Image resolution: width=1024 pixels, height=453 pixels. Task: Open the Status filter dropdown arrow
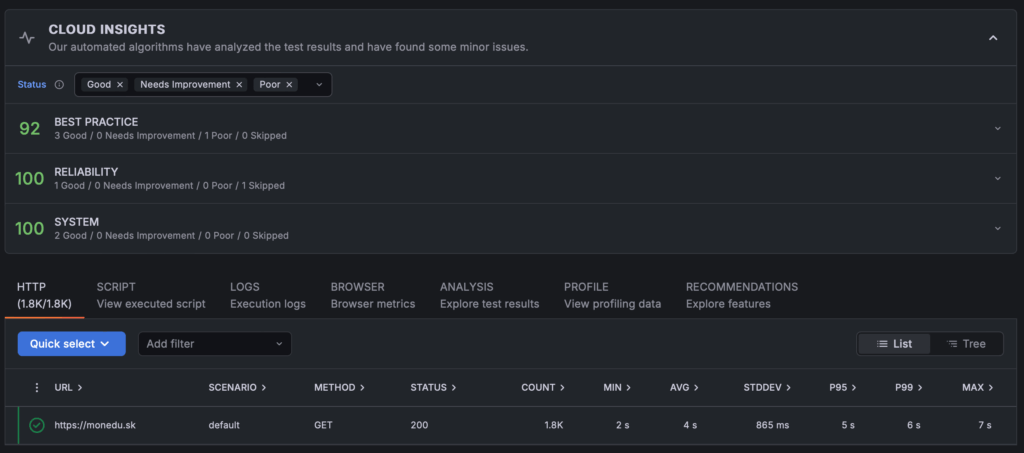[319, 84]
